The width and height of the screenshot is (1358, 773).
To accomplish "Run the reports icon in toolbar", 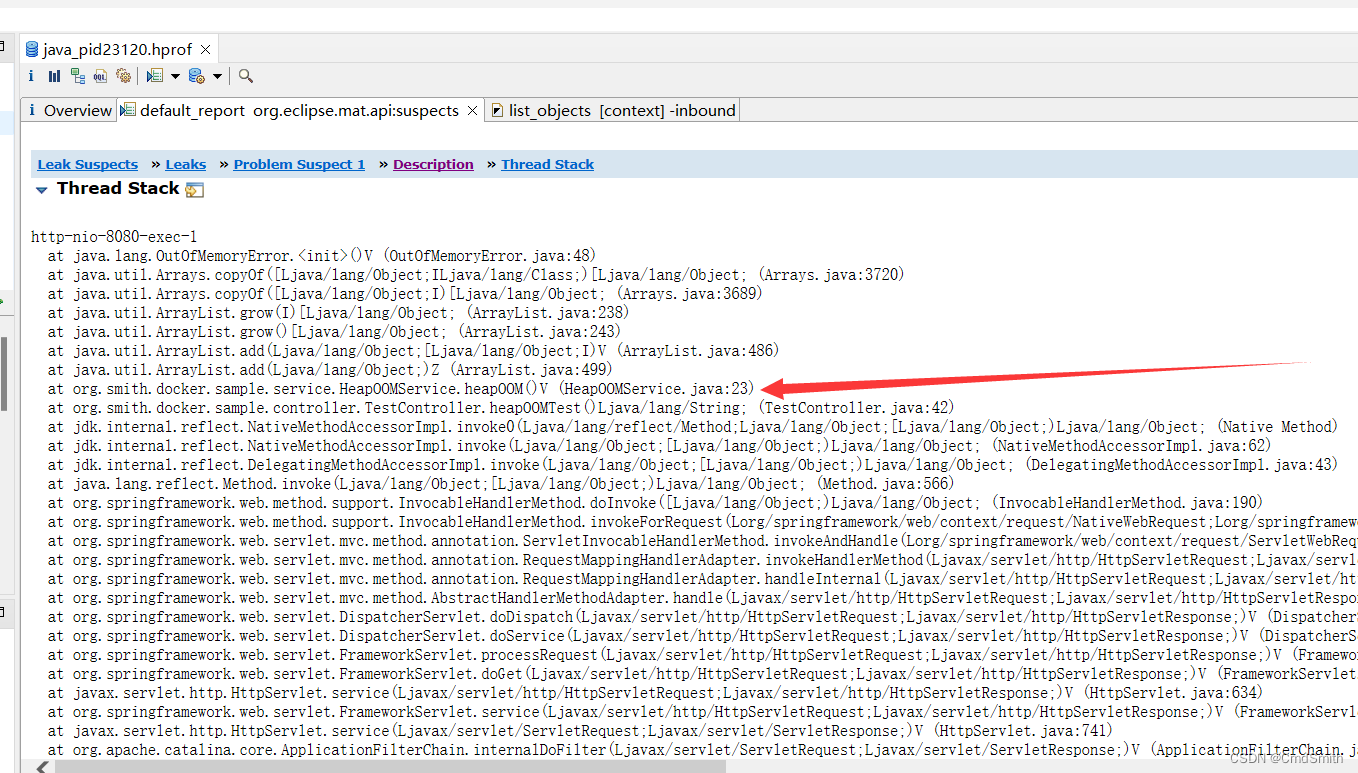I will pyautogui.click(x=154, y=76).
